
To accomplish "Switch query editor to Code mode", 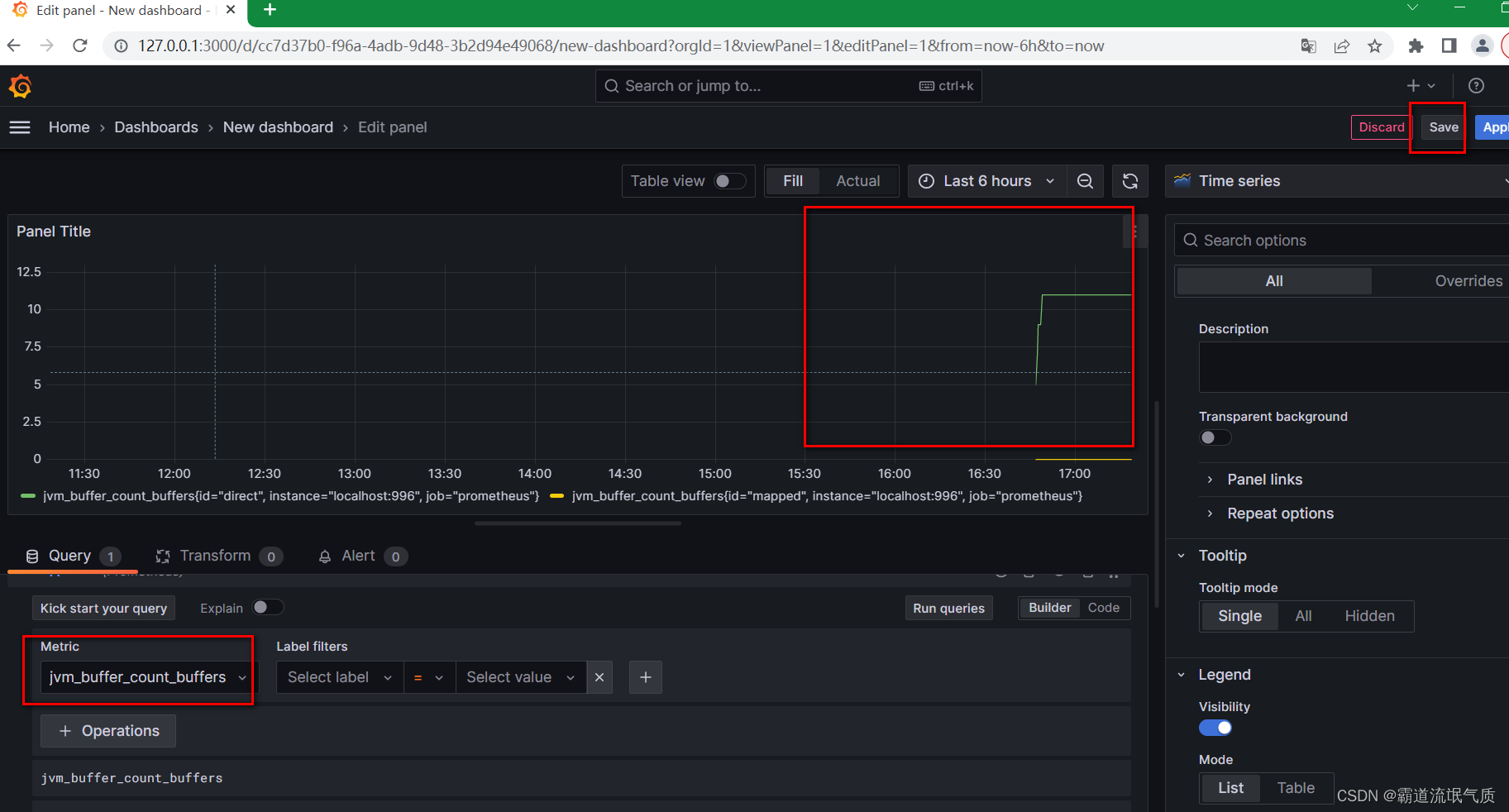I will (1104, 608).
